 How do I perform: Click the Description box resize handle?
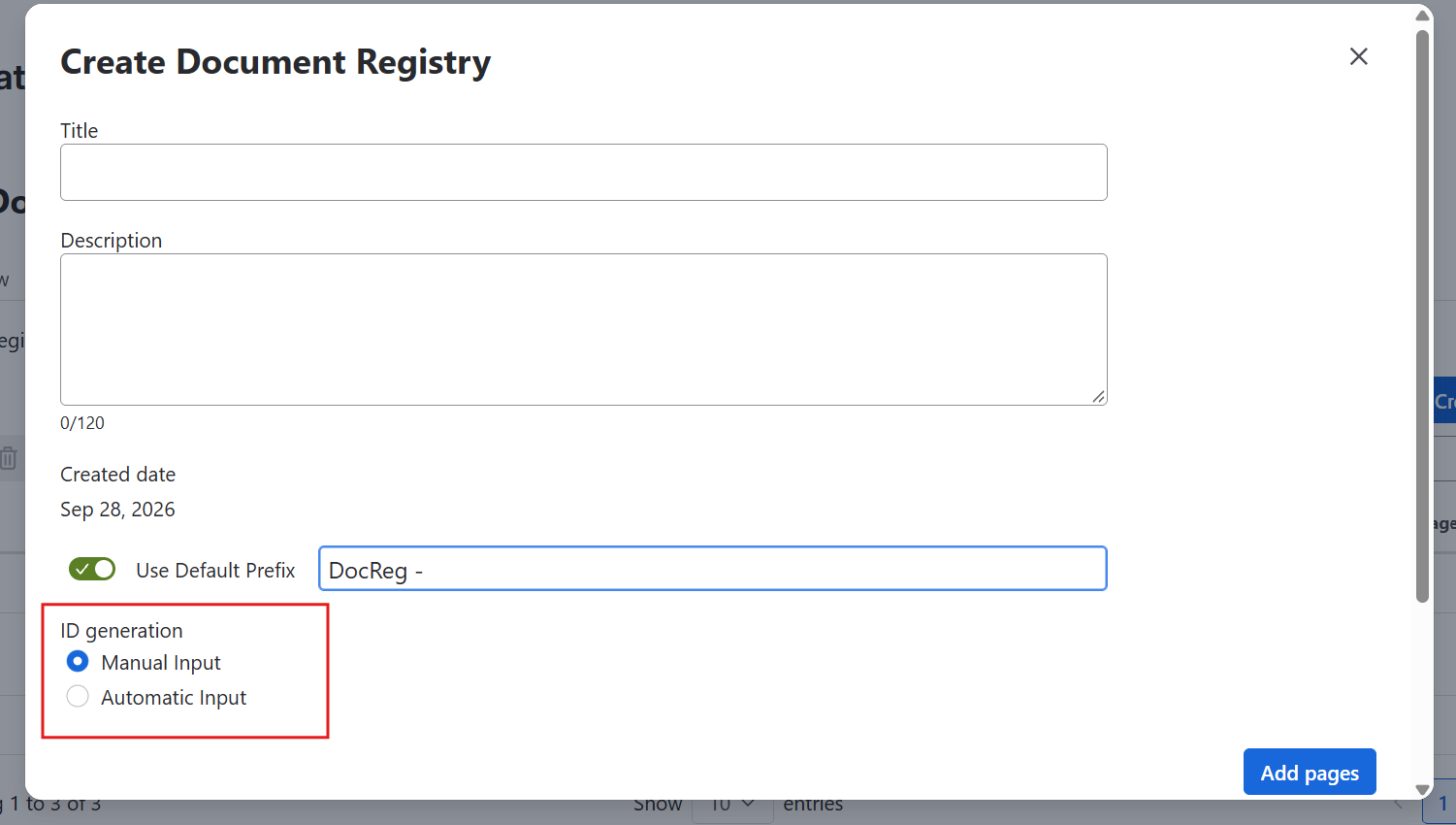tap(1098, 396)
